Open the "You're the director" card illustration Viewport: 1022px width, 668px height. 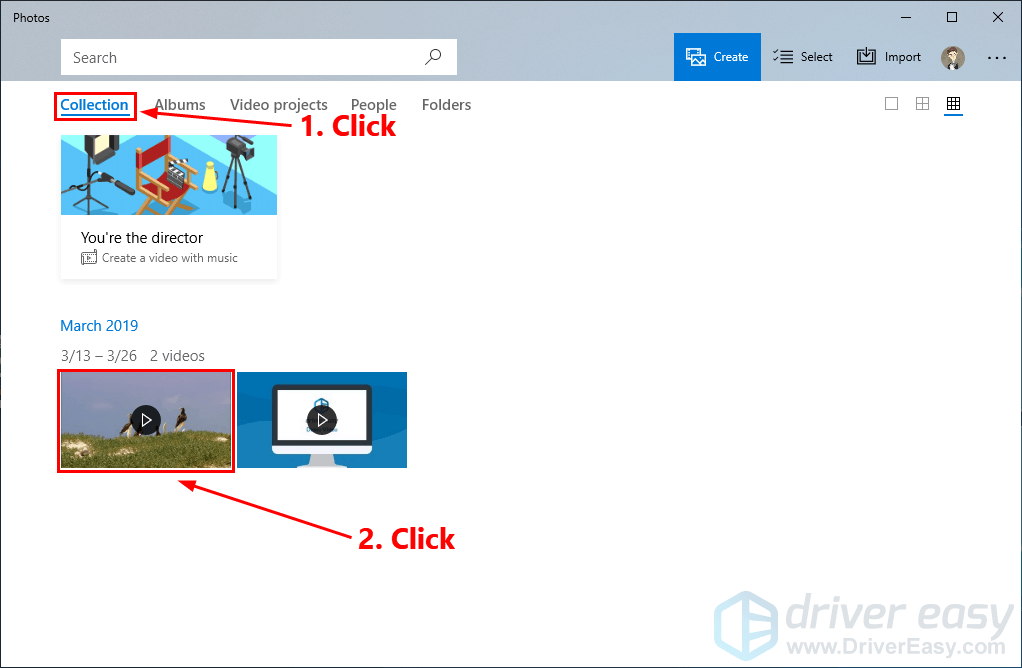[169, 175]
